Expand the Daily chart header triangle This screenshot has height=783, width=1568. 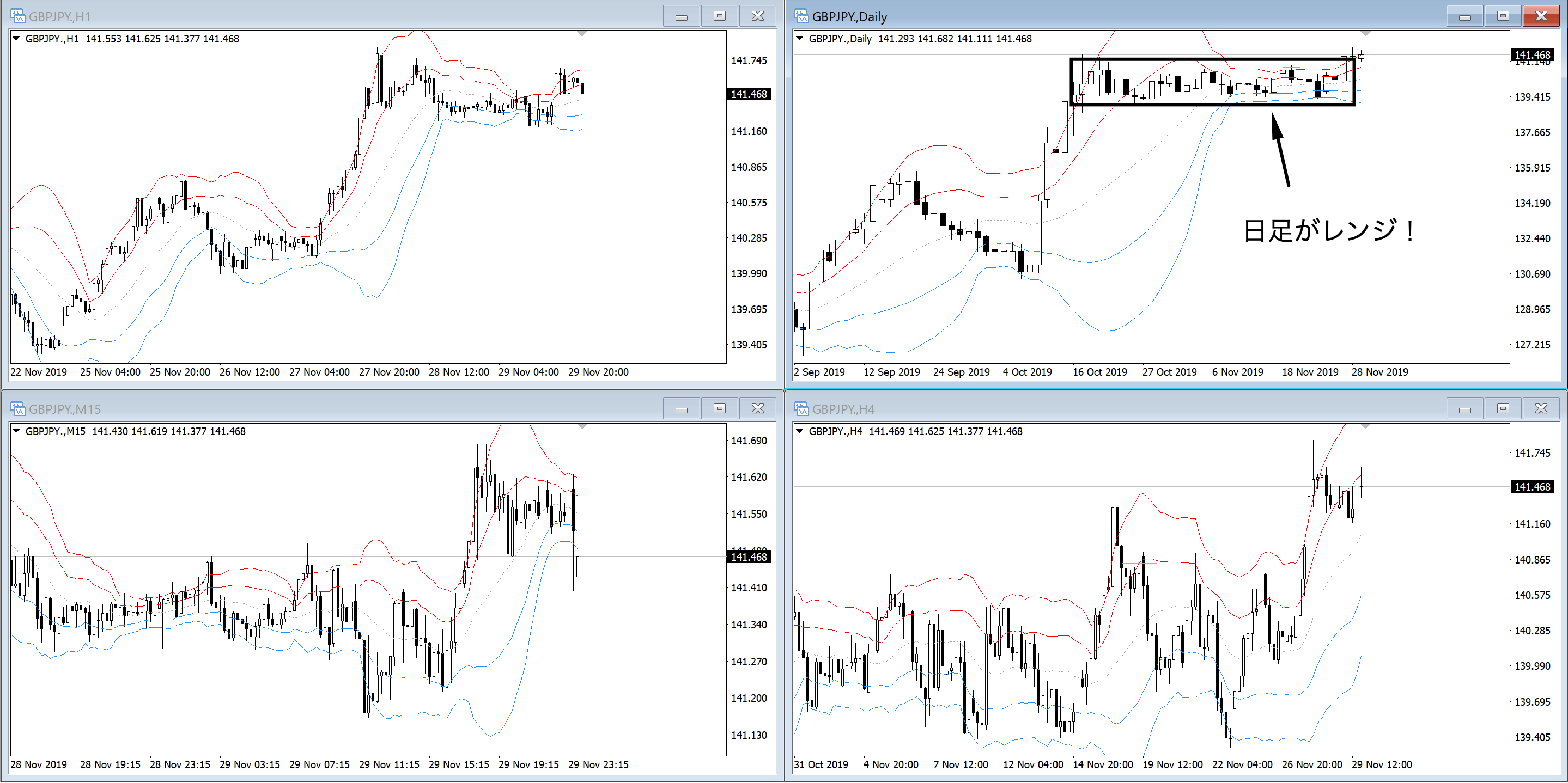(x=800, y=38)
